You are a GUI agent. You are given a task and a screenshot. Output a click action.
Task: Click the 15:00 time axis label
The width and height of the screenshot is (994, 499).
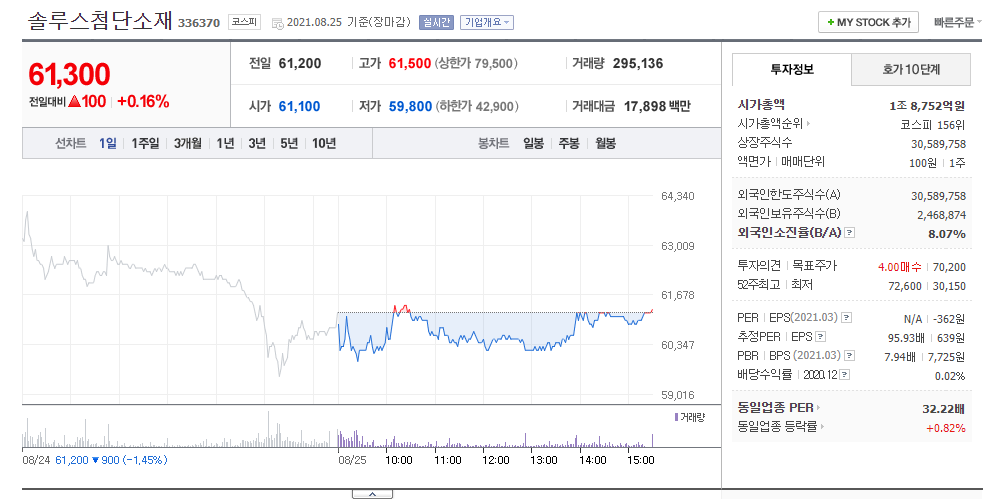(640, 460)
